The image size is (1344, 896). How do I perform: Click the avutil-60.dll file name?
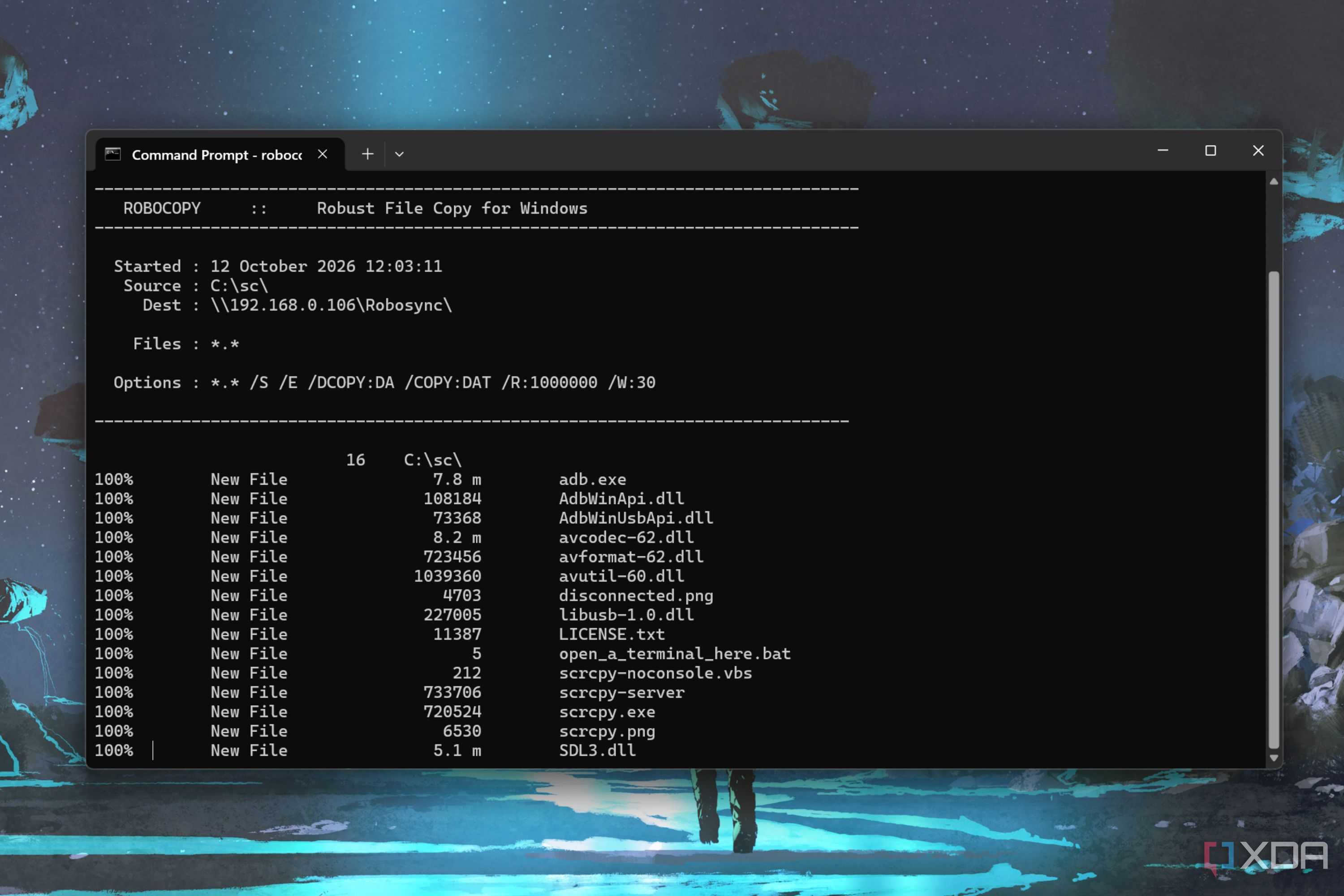(621, 577)
